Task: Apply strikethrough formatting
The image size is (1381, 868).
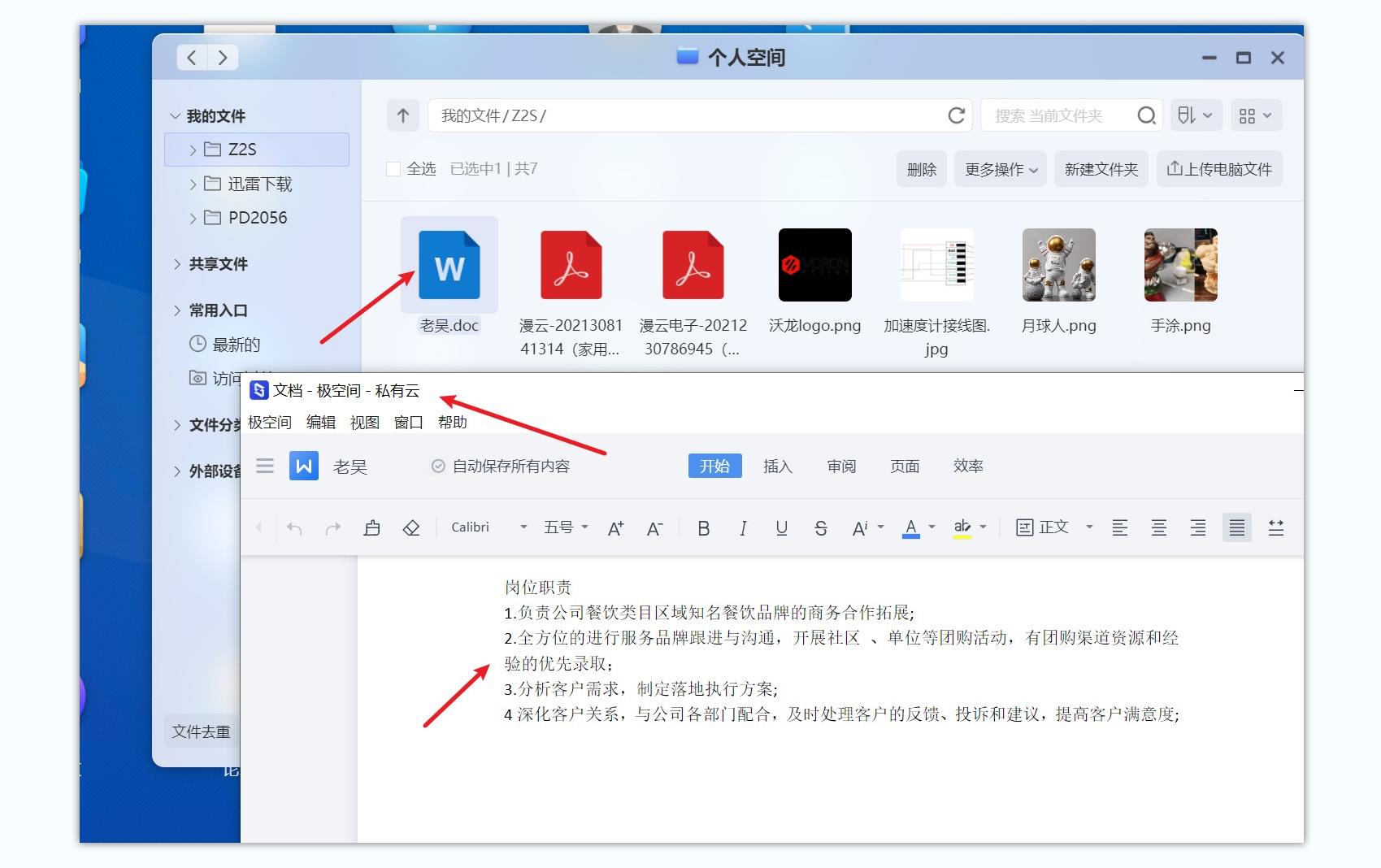Action: pos(821,527)
